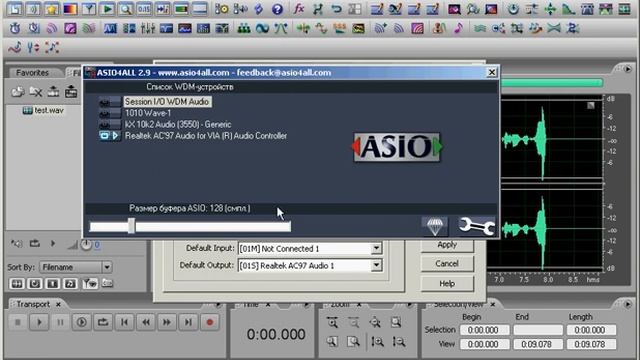Viewport: 640px width, 360px height.
Task: Open the Help question mark icon
Action: (277, 9)
